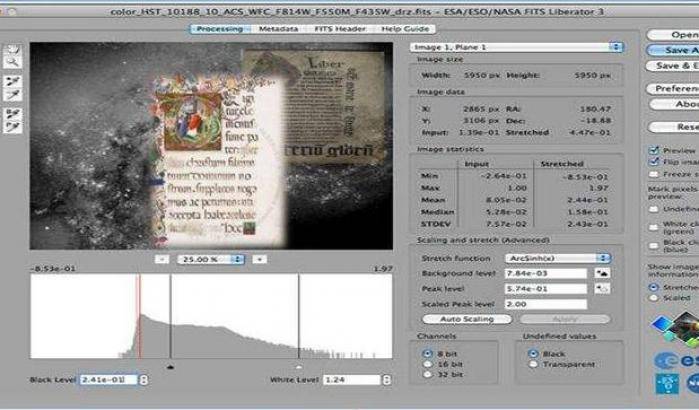699x410 pixels.
Task: Open the Preferences button
Action: [x=673, y=89]
